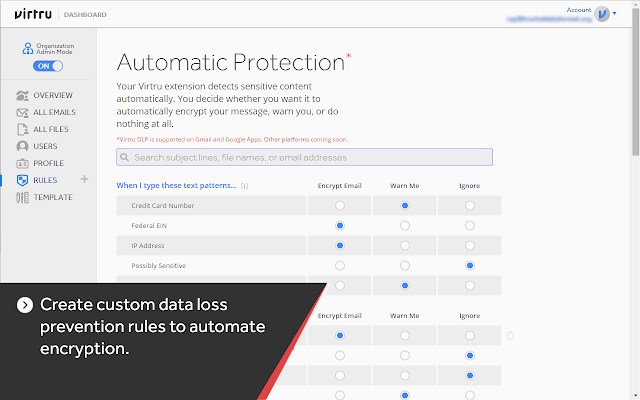
Task: Click the All Files document icon
Action: [x=23, y=129]
